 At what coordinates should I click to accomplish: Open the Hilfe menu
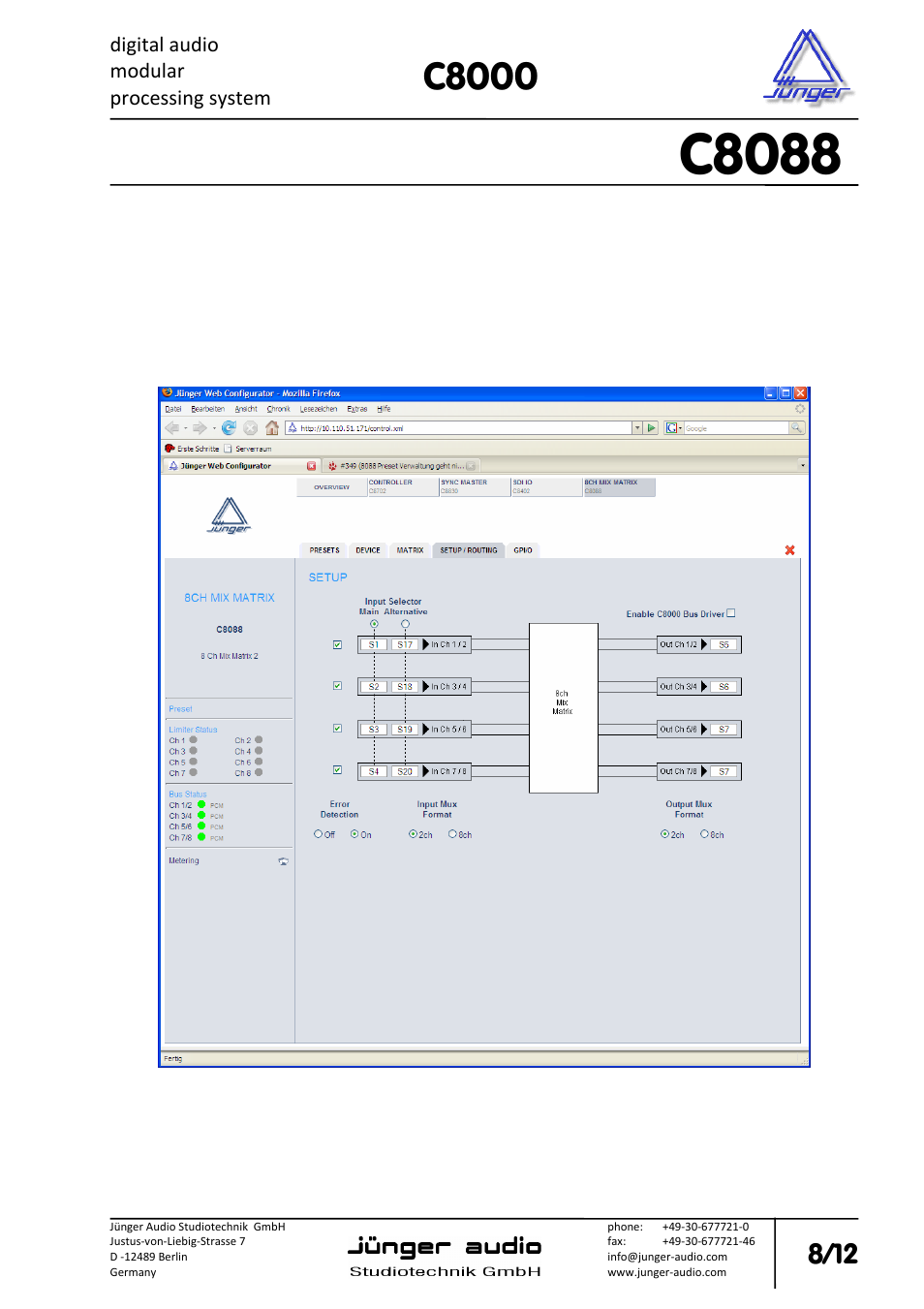384,409
